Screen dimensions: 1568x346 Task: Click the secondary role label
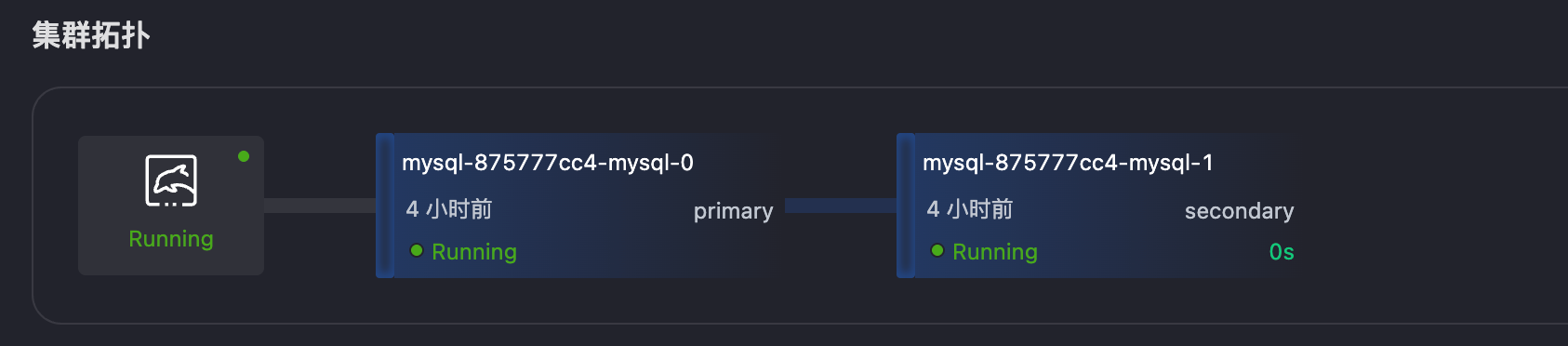coord(1239,211)
